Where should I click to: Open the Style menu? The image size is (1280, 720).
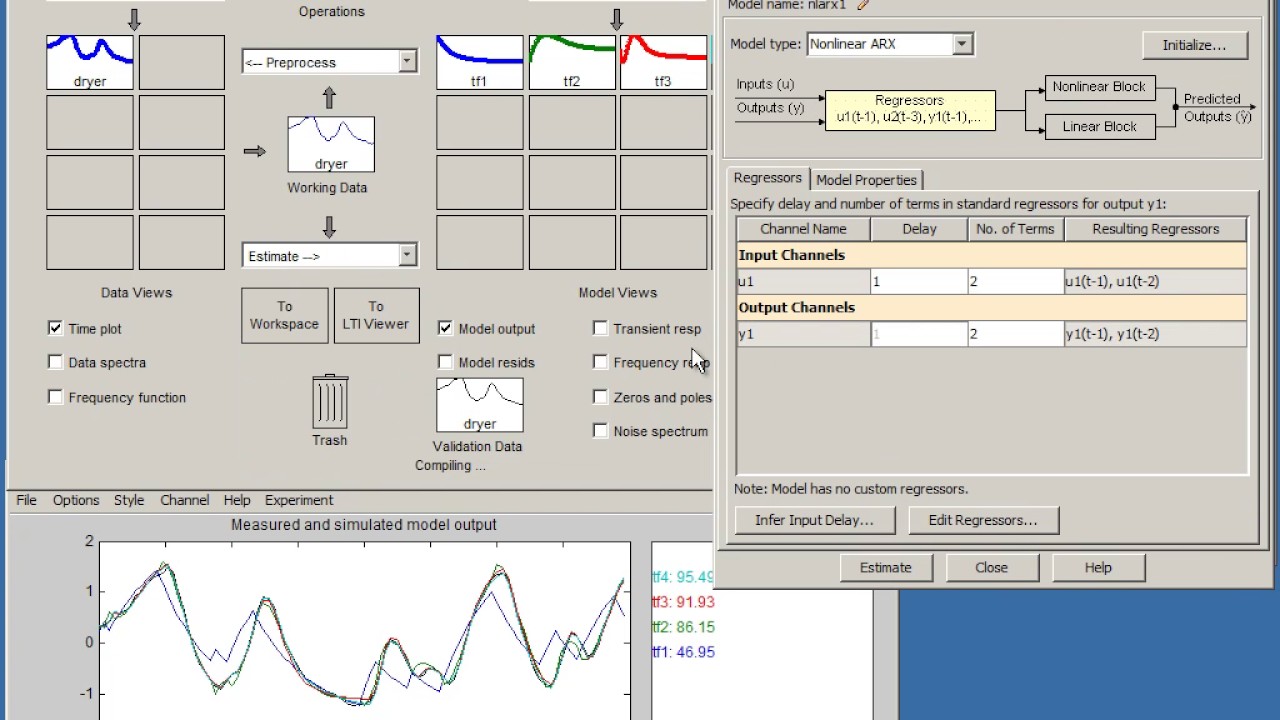point(129,500)
